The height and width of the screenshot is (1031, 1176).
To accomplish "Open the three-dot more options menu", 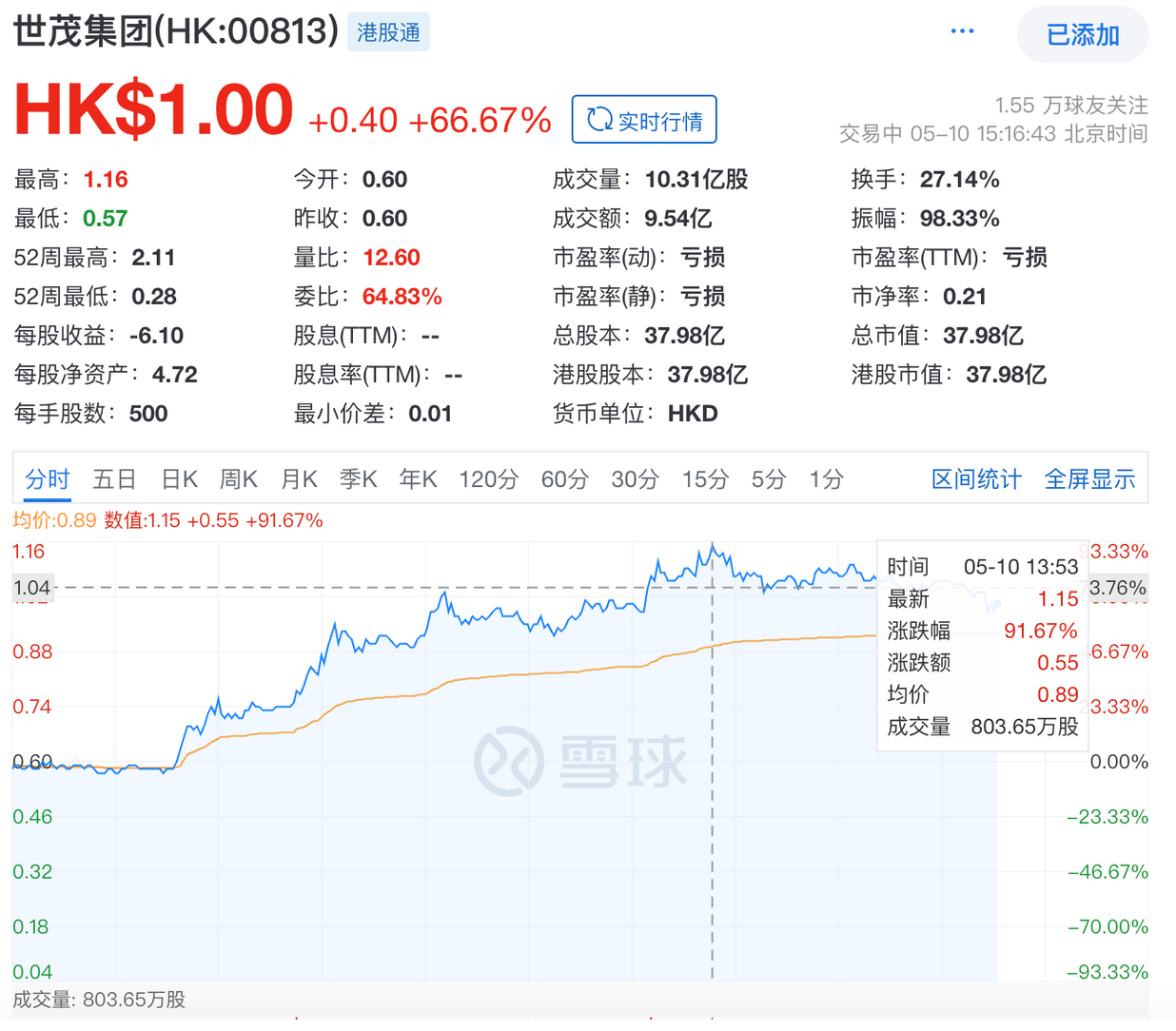I will [x=962, y=31].
